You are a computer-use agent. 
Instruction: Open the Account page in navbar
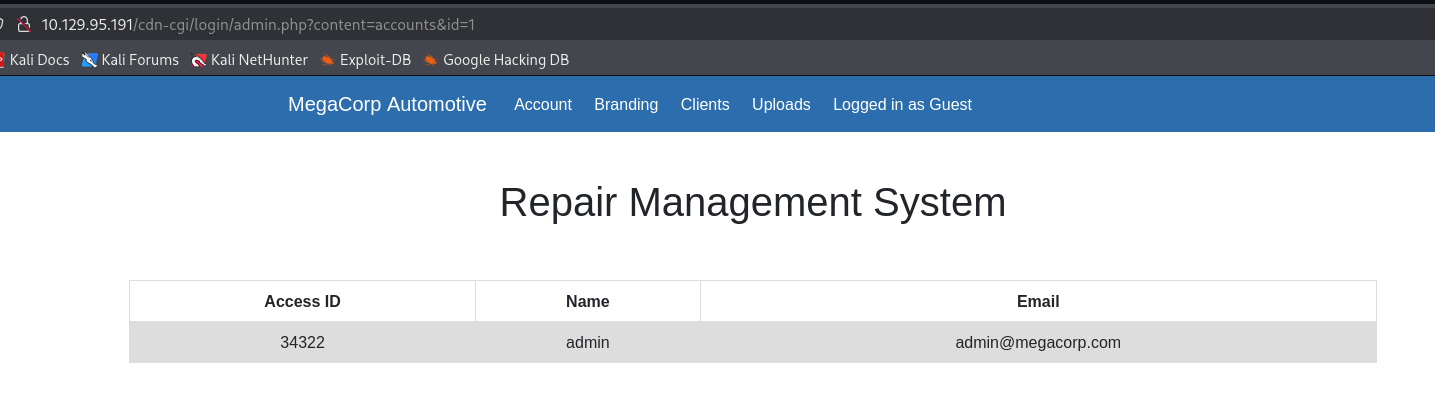tap(543, 105)
